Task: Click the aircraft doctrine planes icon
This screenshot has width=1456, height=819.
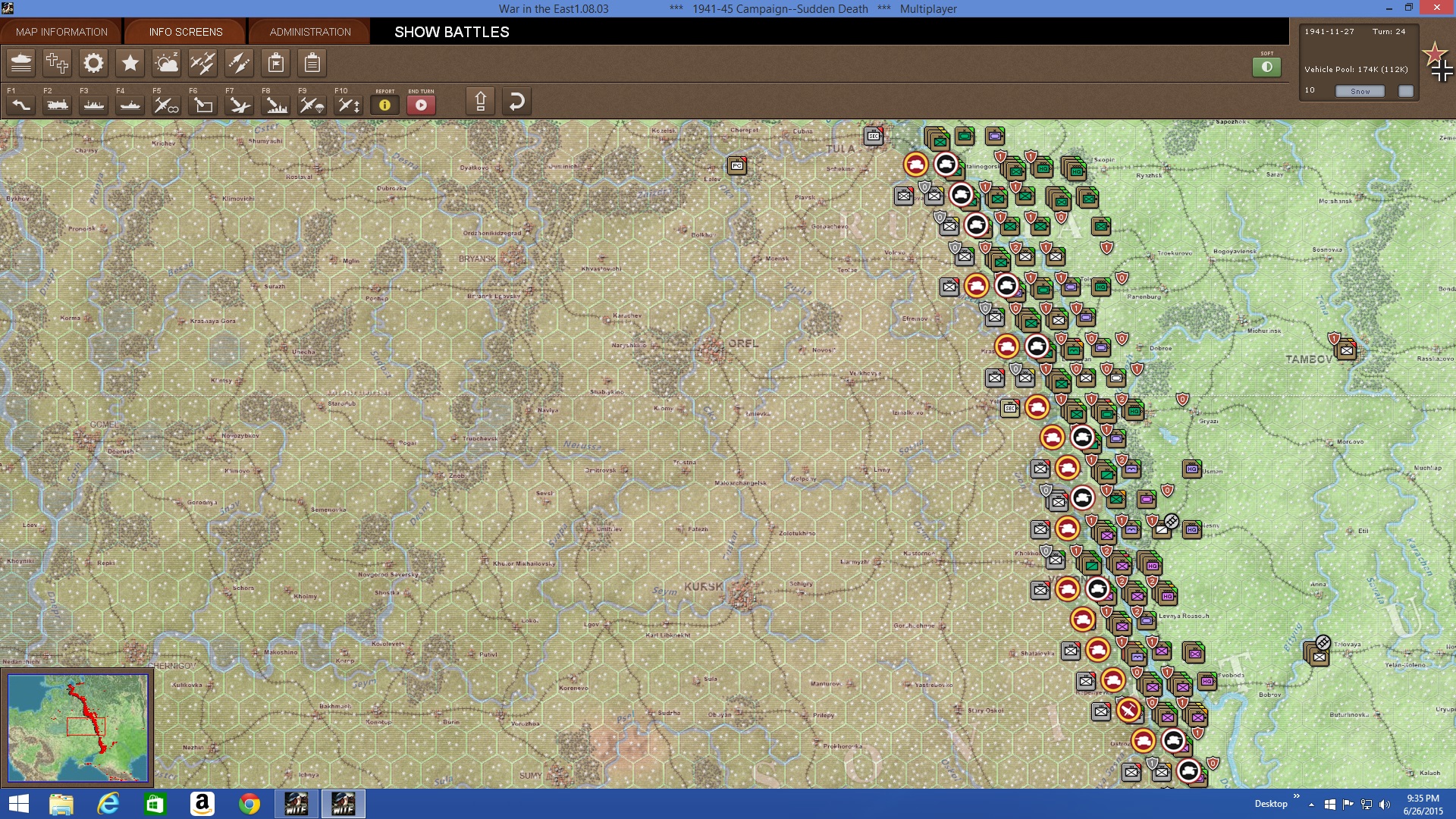Action: pos(202,63)
